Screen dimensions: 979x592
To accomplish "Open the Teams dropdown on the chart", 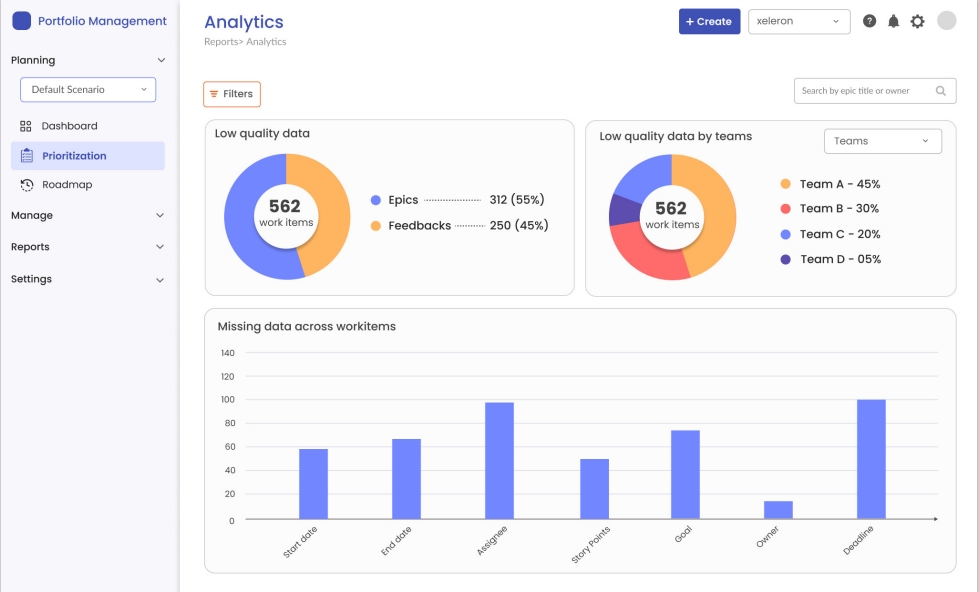I will pyautogui.click(x=882, y=140).
